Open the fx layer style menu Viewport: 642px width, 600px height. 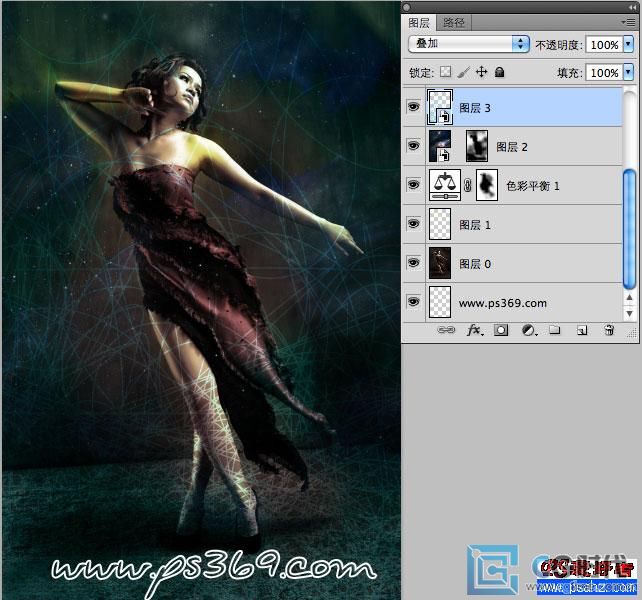coord(475,330)
